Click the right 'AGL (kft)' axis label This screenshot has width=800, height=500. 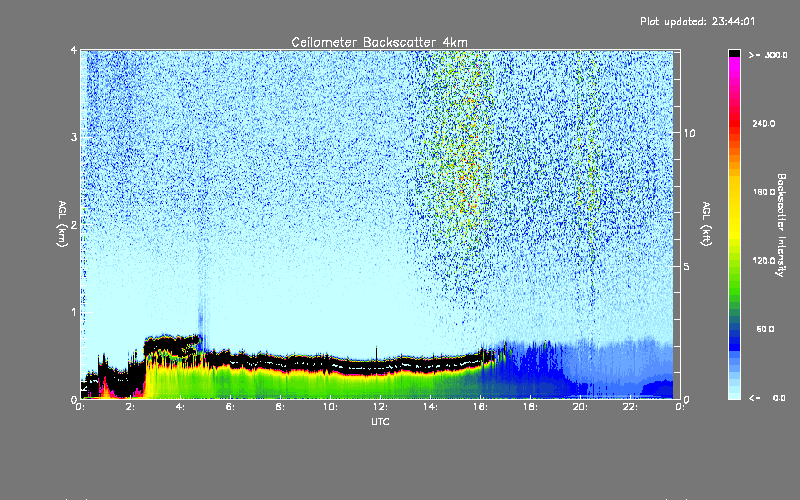(706, 224)
